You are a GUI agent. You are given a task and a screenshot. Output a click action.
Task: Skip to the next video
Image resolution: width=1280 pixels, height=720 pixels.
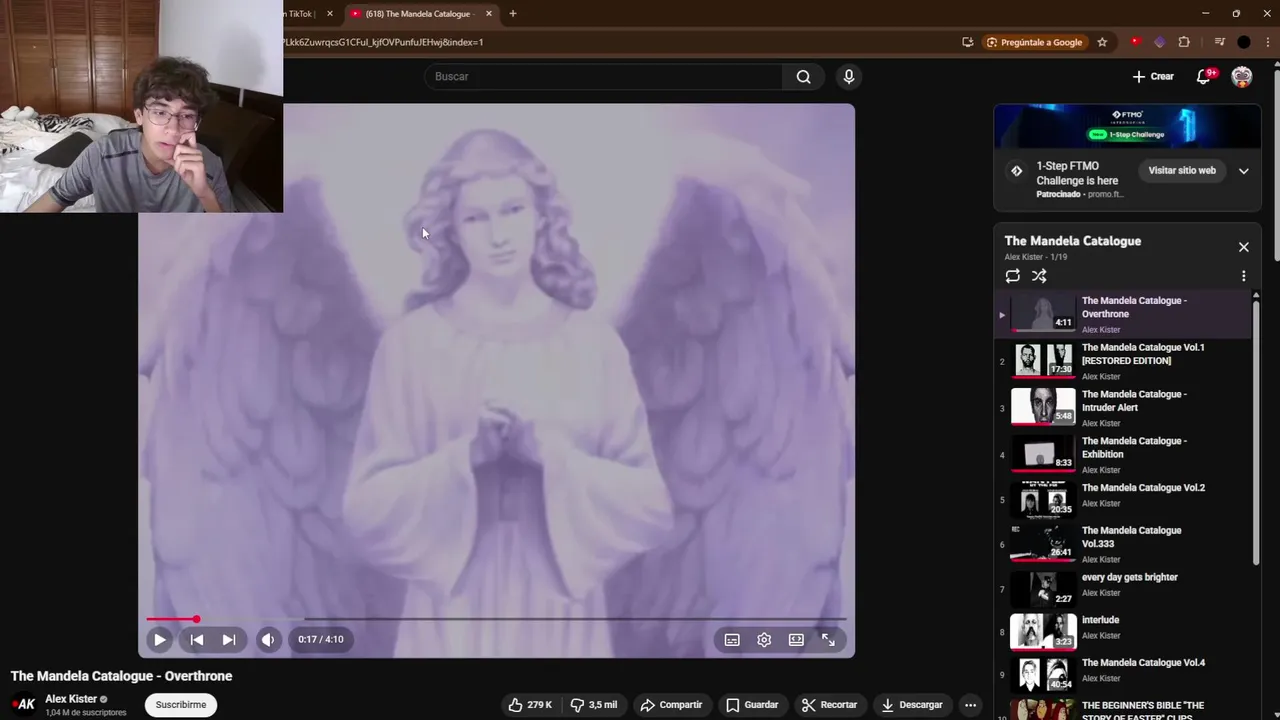click(229, 640)
